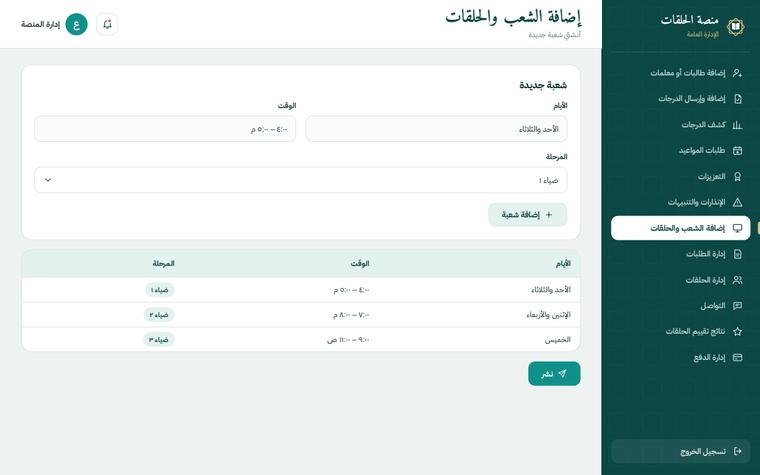Click the ضياء ٣ badge in table
Screen dimensions: 760x475
pyautogui.click(x=158, y=340)
